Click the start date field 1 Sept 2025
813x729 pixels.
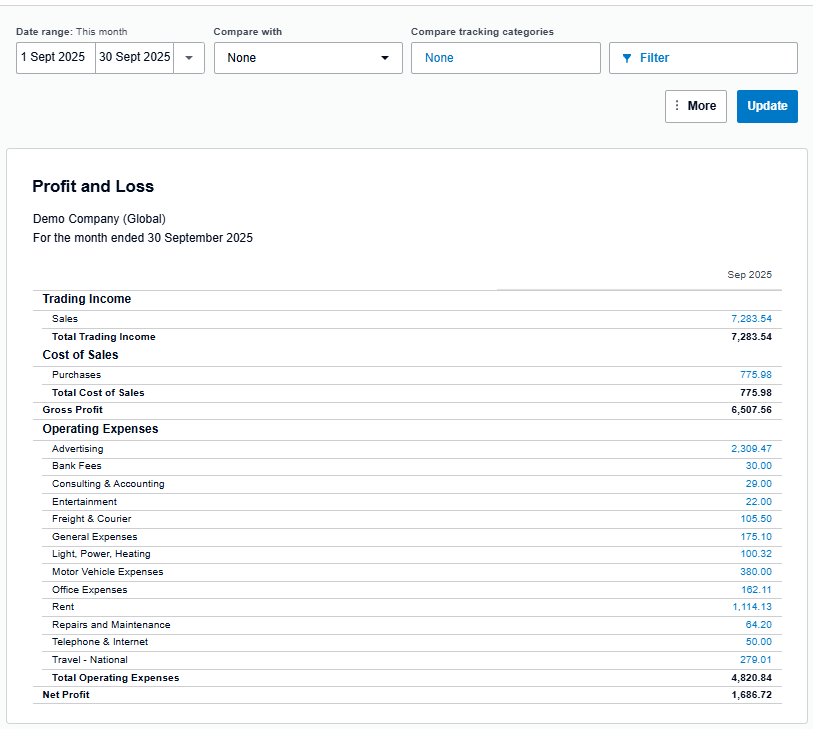(55, 58)
